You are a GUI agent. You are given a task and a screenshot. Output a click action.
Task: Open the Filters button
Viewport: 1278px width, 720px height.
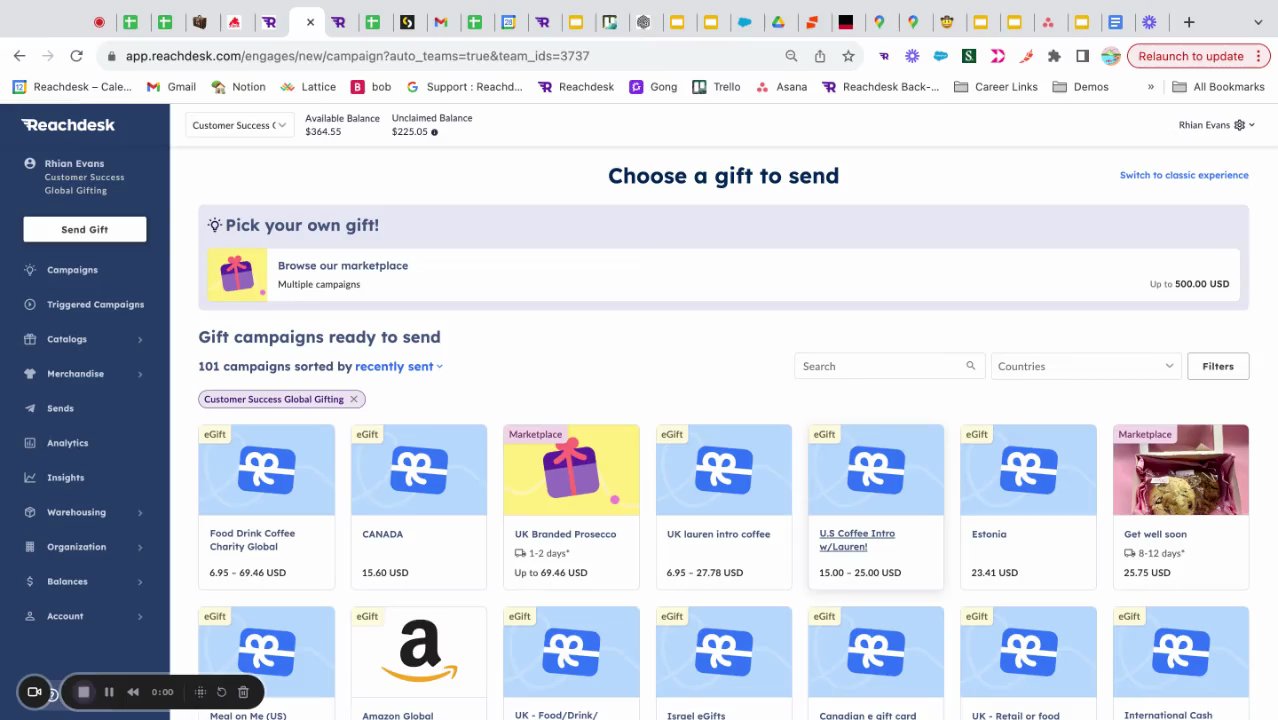1218,366
